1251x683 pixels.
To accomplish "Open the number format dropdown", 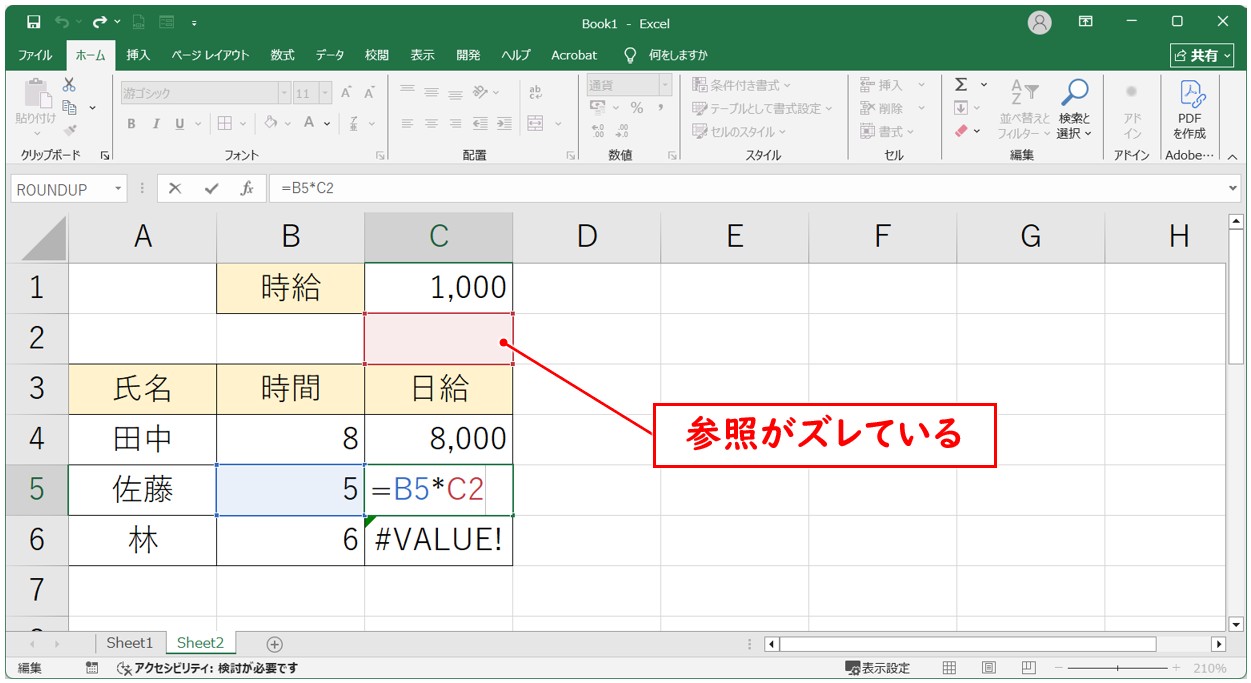I will tap(665, 85).
